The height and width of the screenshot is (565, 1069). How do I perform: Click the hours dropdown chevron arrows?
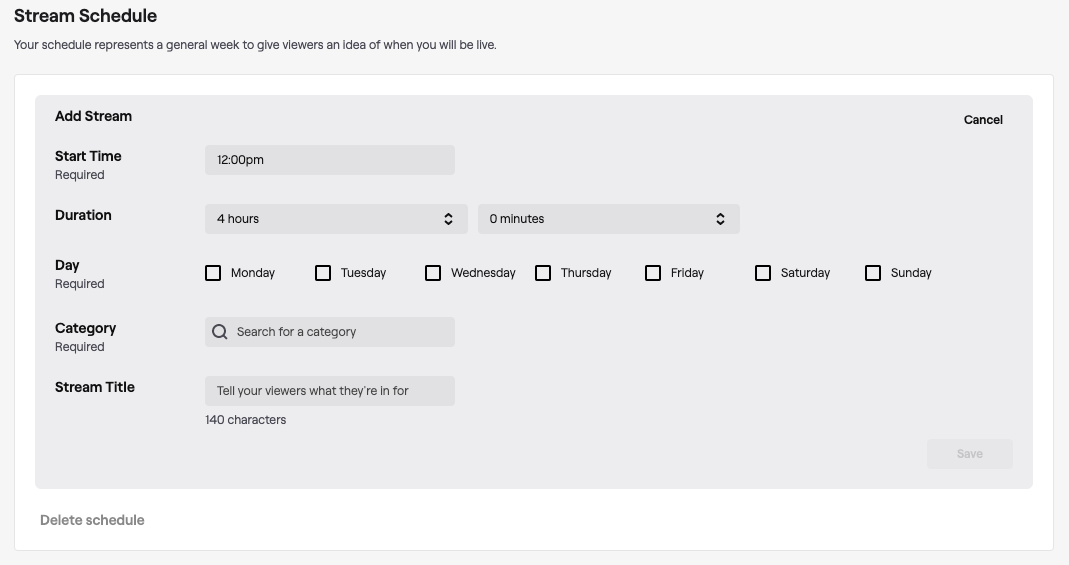click(x=448, y=219)
